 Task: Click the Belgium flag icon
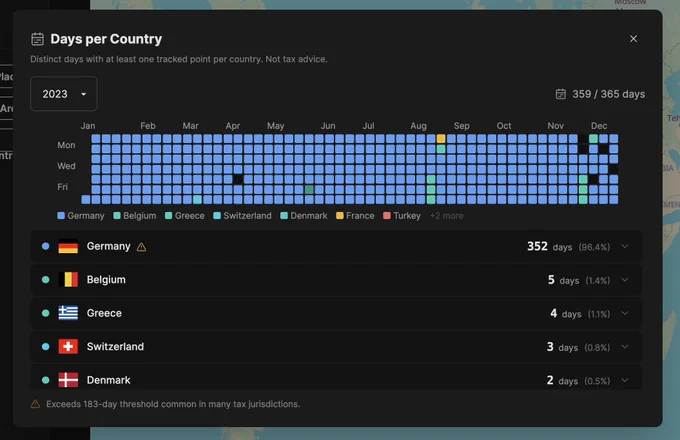(68, 280)
